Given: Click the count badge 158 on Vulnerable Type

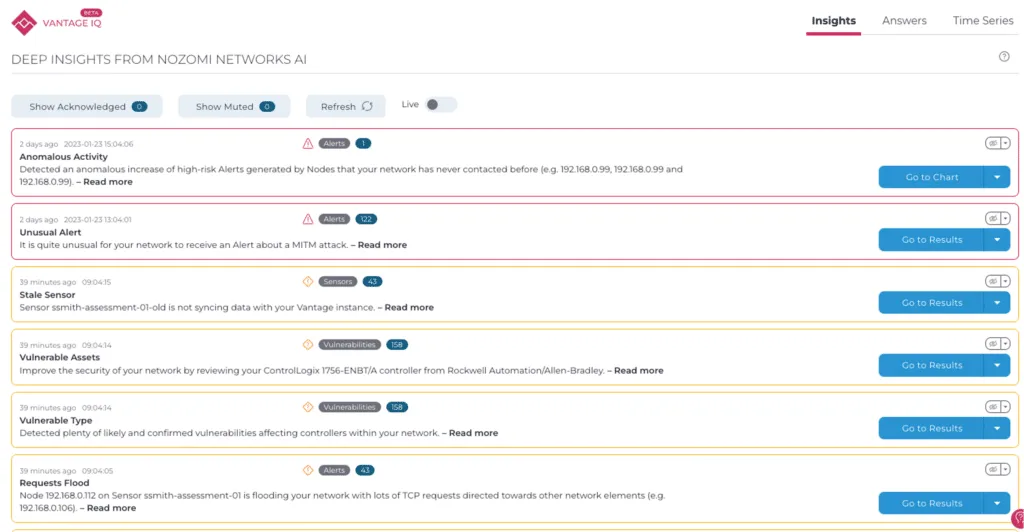Looking at the screenshot, I should pyautogui.click(x=397, y=407).
